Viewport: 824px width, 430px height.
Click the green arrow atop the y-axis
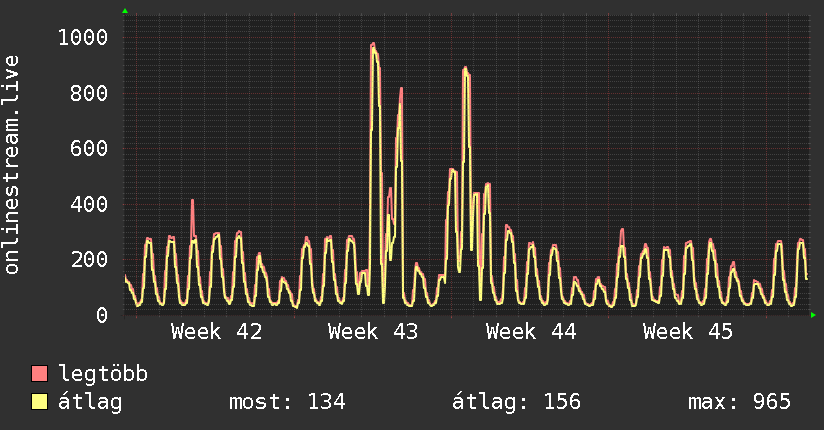click(x=125, y=11)
